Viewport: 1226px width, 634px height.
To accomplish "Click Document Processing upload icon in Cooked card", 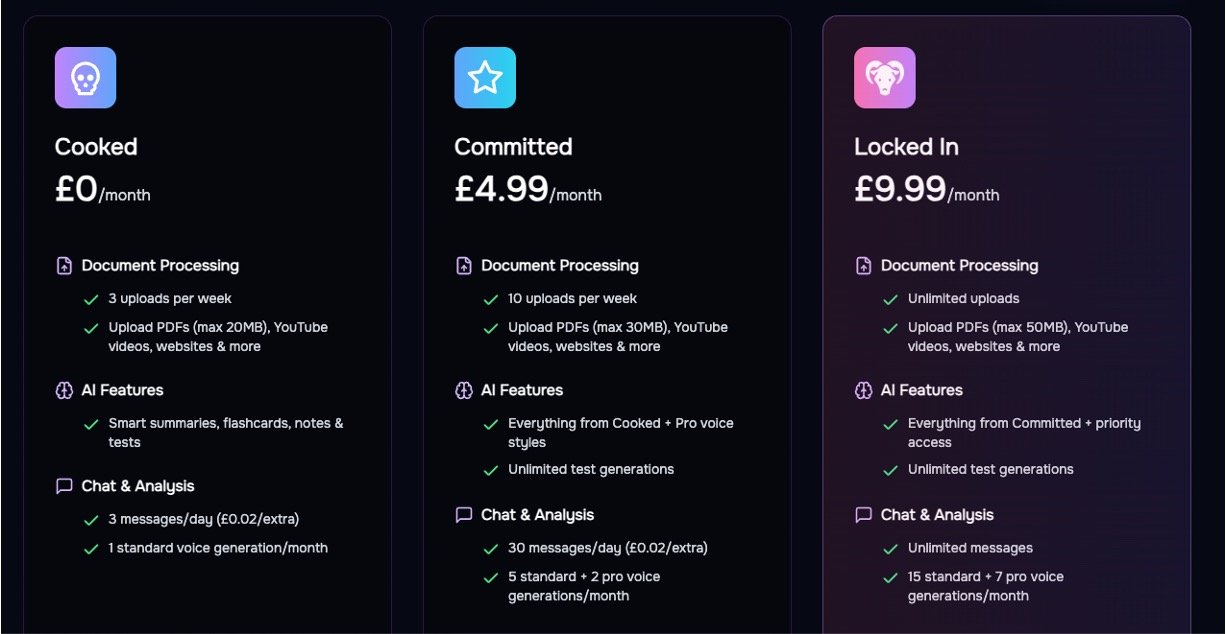I will [x=64, y=266].
